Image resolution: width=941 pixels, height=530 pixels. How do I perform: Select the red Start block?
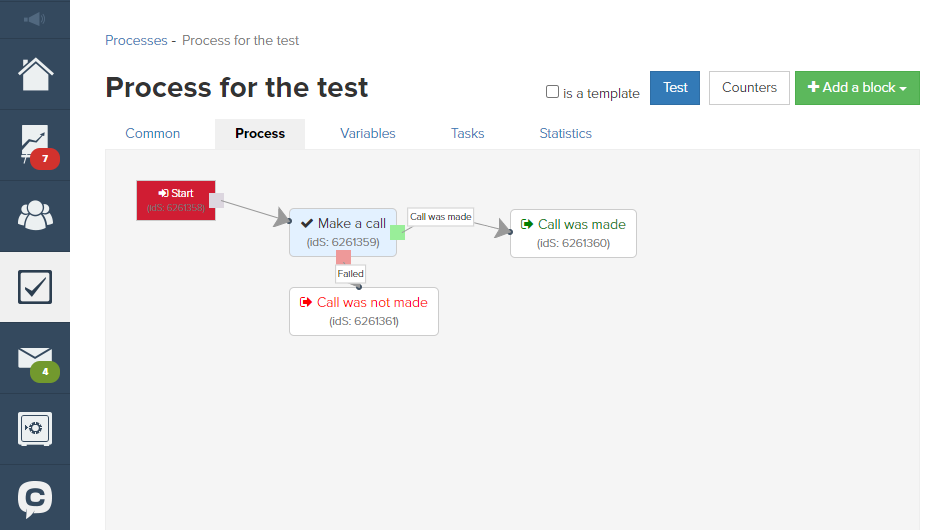[x=176, y=200]
